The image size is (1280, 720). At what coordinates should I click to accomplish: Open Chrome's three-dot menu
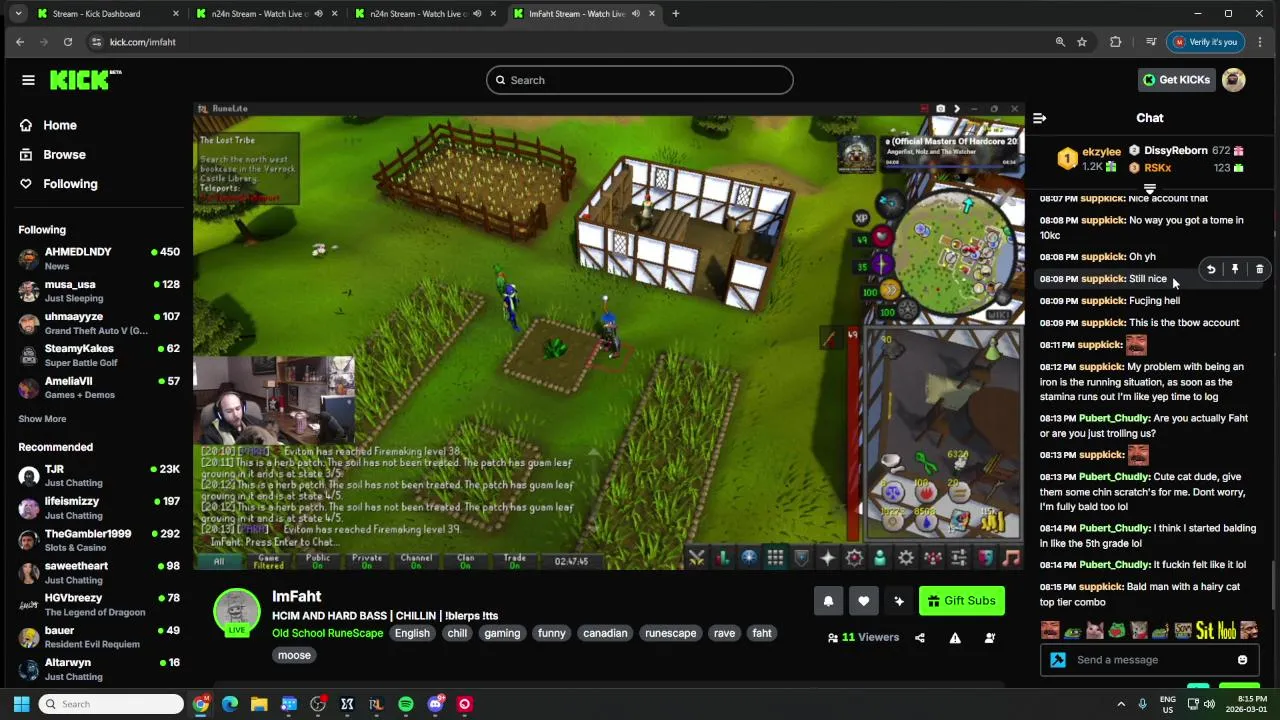click(x=1260, y=42)
